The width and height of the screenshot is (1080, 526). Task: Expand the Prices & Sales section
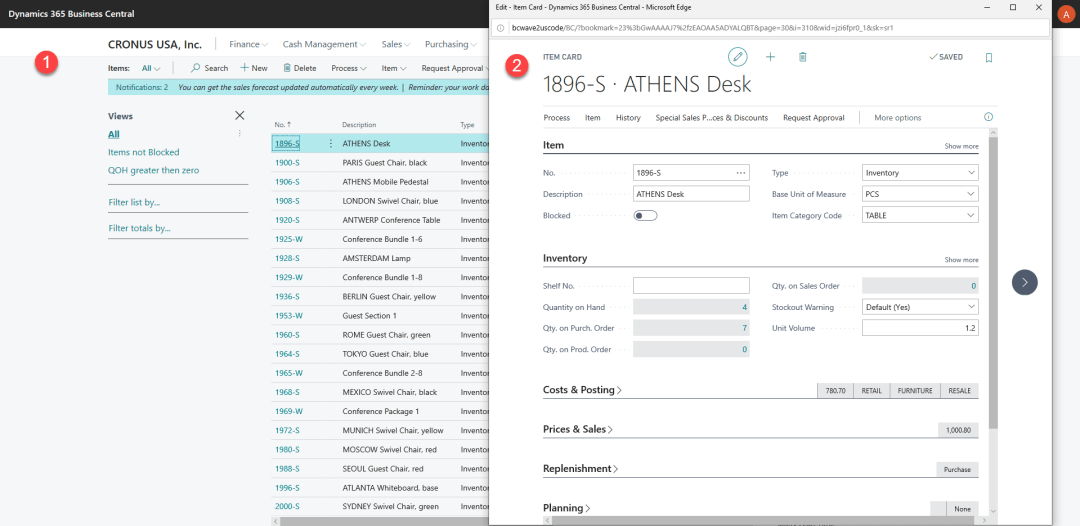(578, 429)
